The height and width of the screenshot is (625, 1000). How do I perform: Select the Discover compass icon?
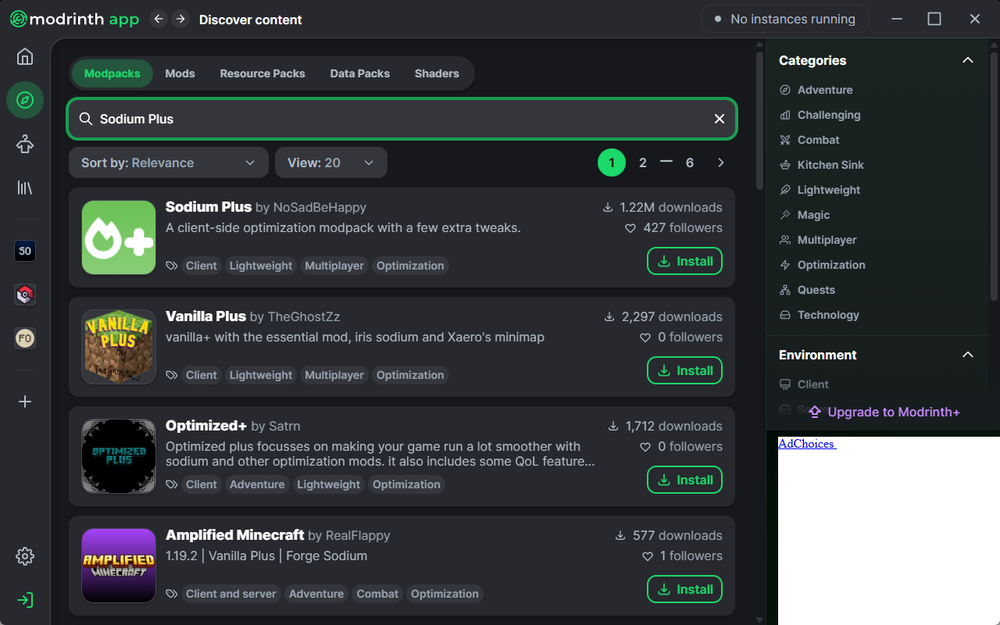[24, 100]
